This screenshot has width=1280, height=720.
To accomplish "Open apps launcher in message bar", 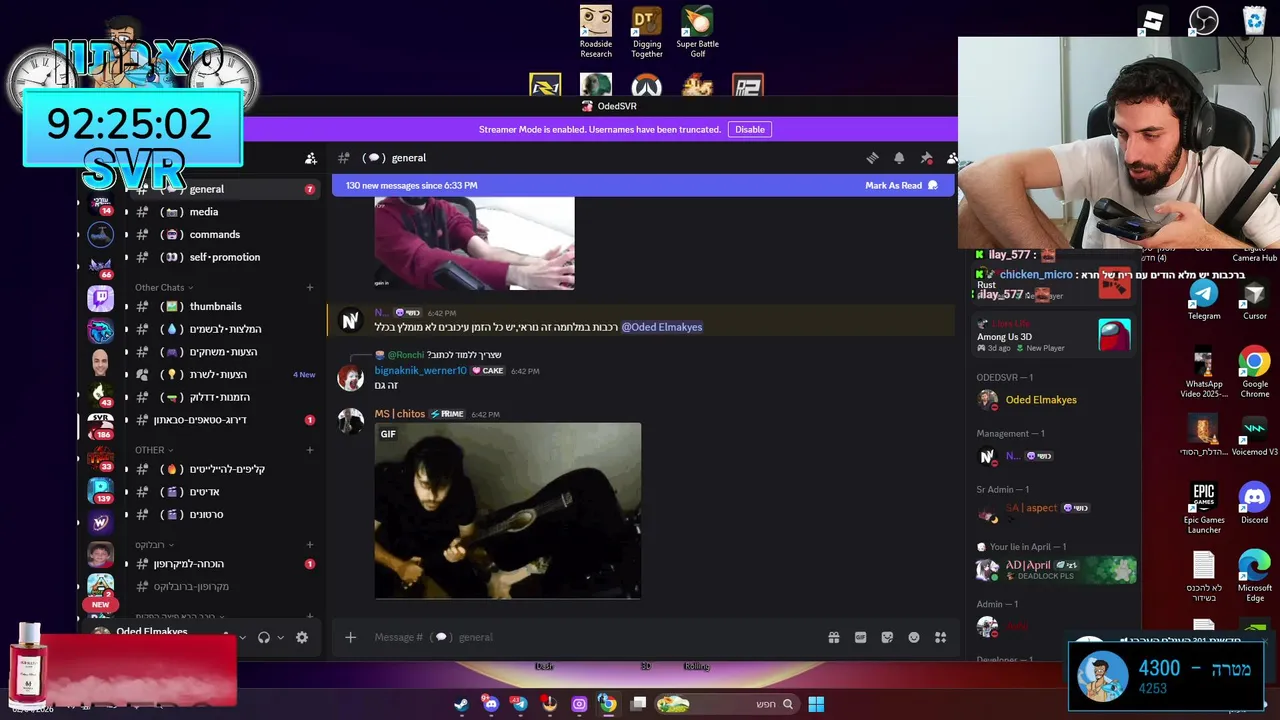I will coord(940,637).
